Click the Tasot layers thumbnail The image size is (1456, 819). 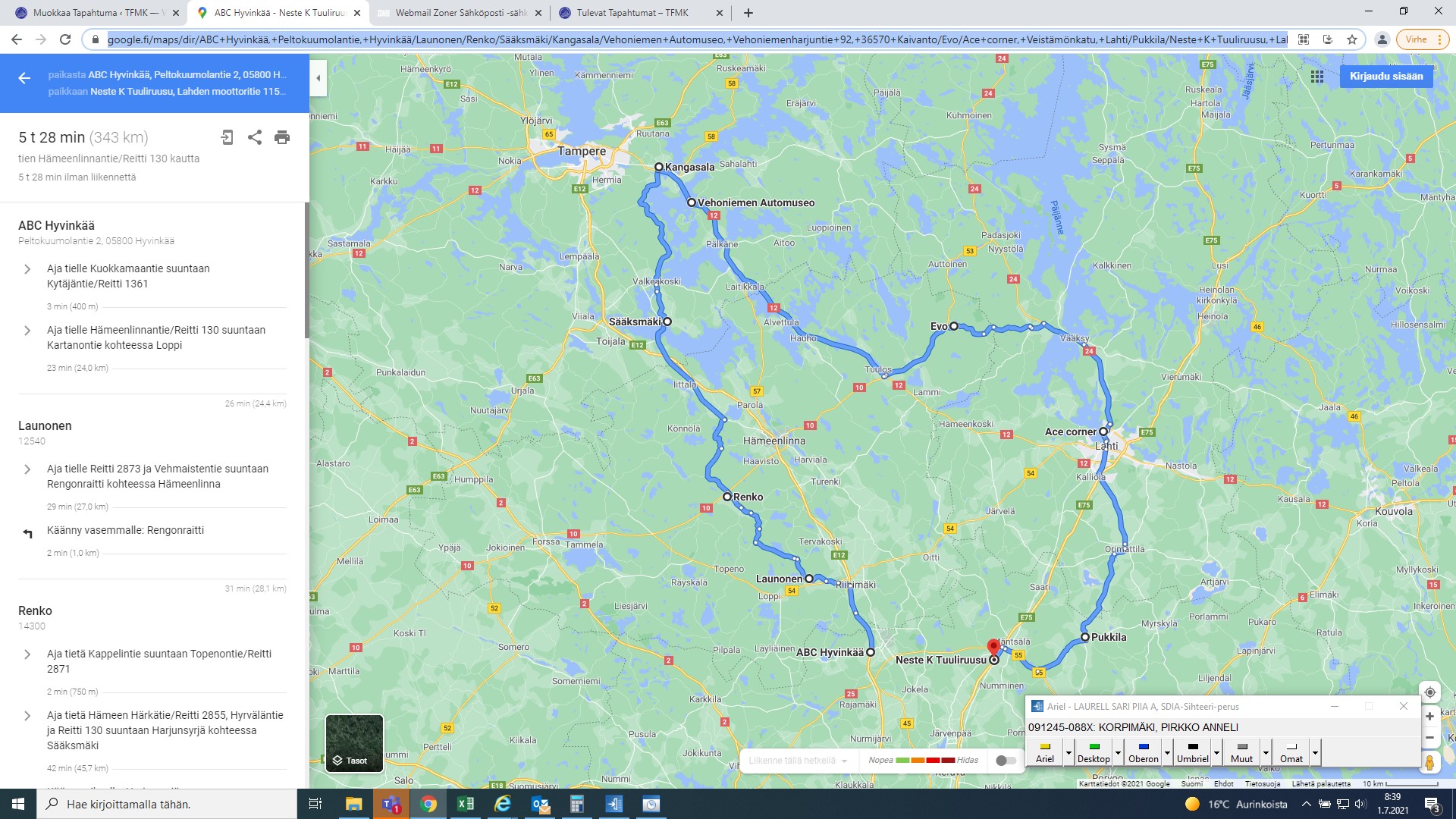click(354, 743)
